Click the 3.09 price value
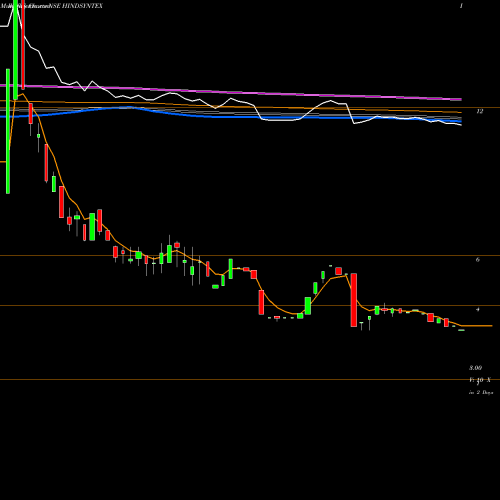 (x=476, y=368)
